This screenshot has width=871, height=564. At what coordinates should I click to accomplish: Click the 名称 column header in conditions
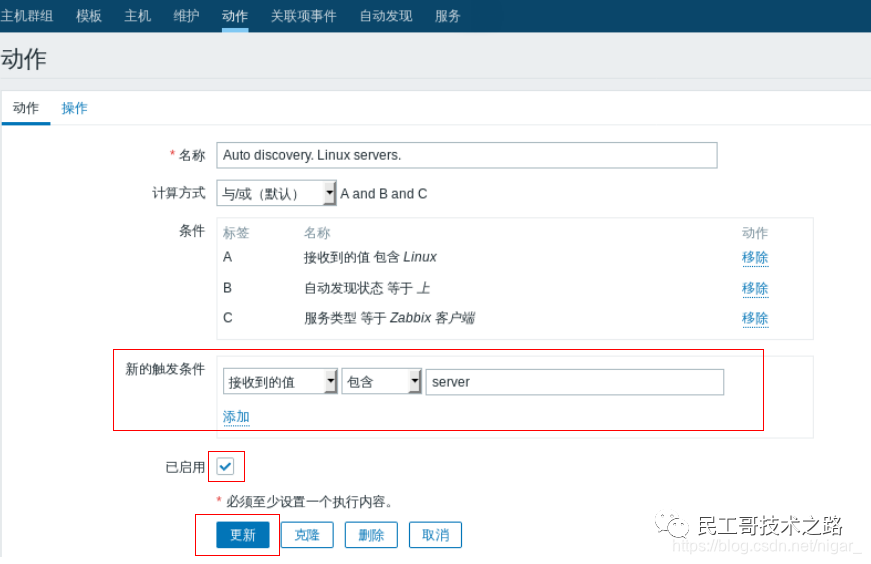coord(317,233)
